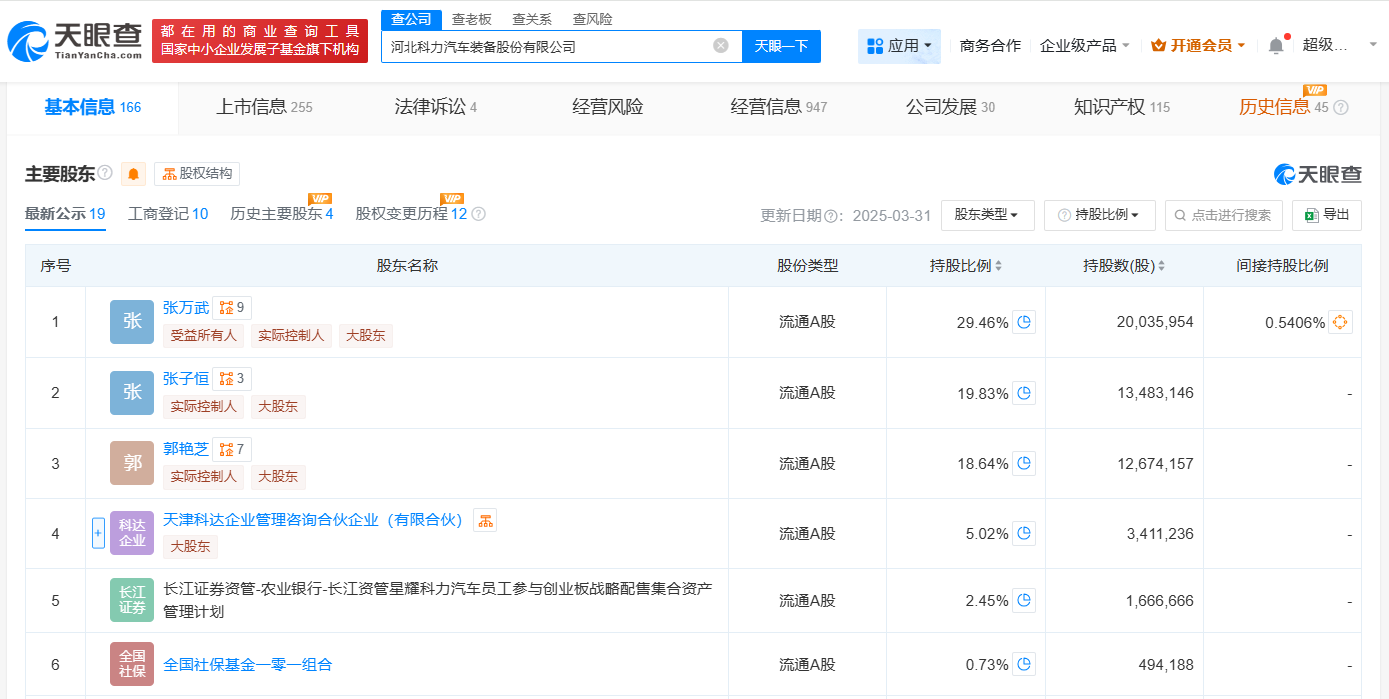
Task: Open pie chart for 张万武's shareholding
Action: coord(1023,321)
